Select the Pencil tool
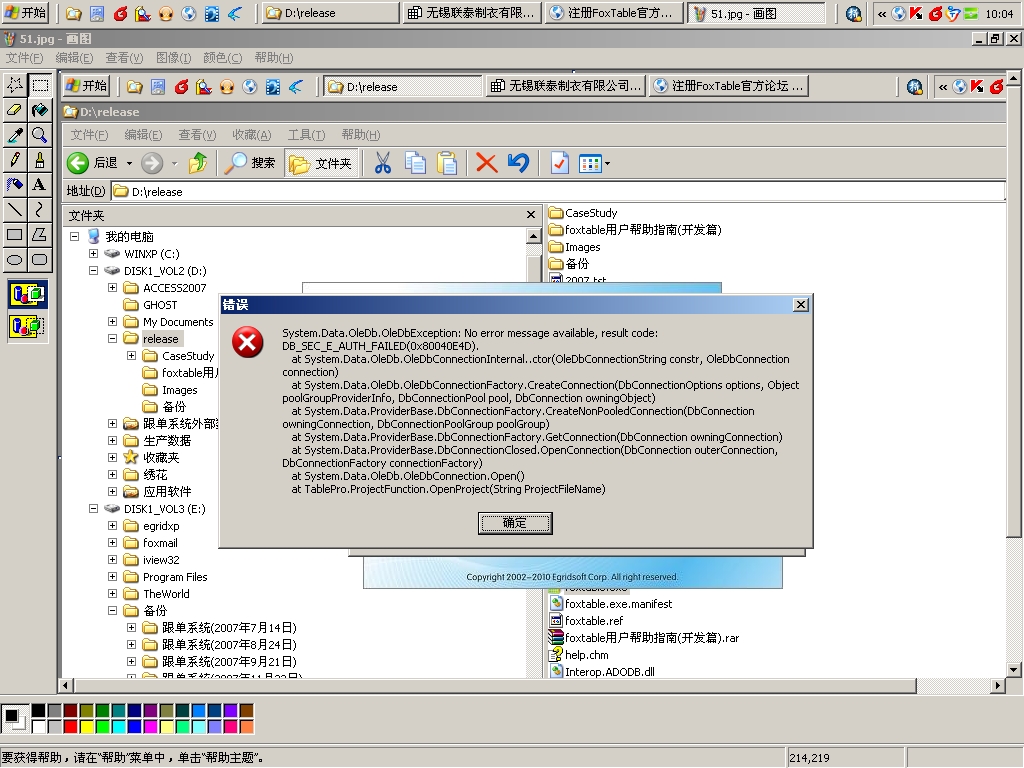This screenshot has width=1024, height=768. click(x=15, y=159)
